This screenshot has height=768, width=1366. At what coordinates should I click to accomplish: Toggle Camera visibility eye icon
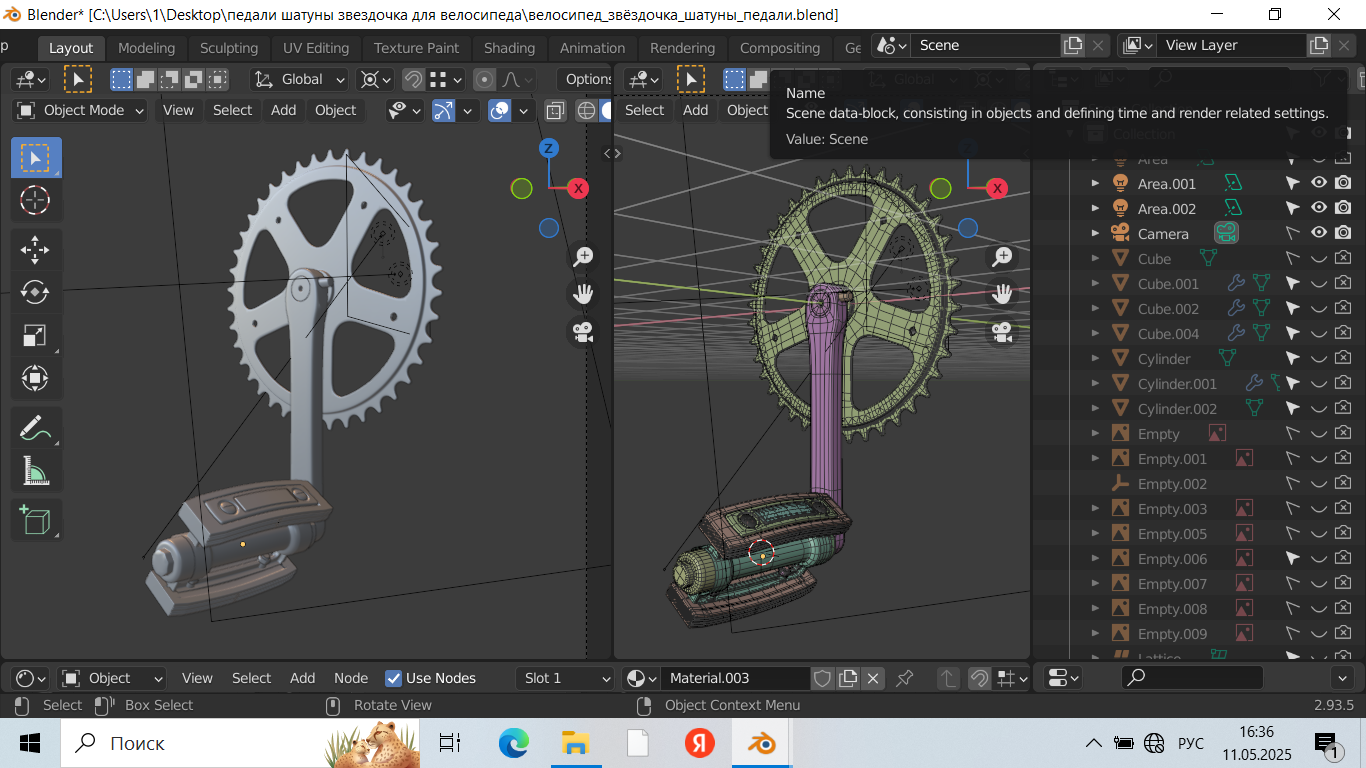pos(1319,233)
